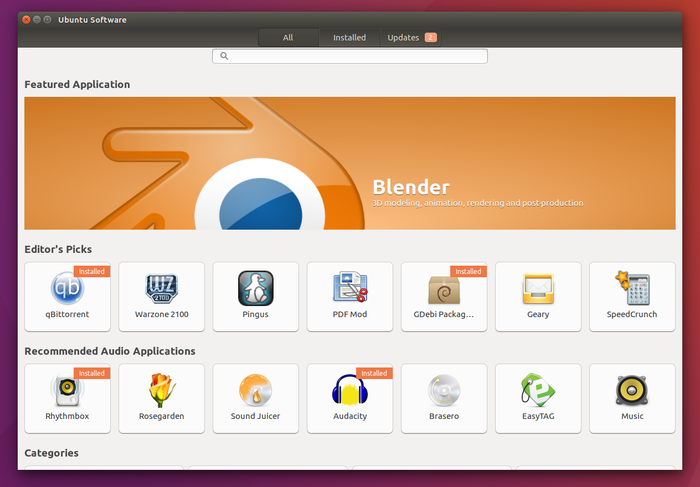
Task: Click the Sound Juicer name label
Action: [255, 416]
